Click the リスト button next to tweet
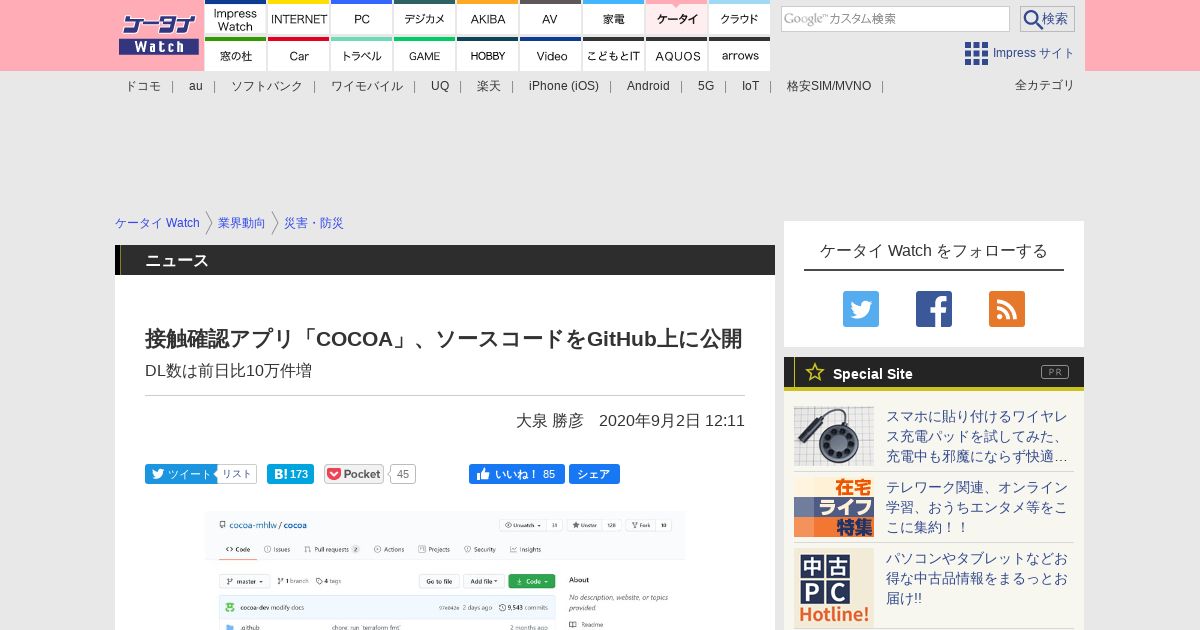Image resolution: width=1200 pixels, height=630 pixels. click(236, 474)
